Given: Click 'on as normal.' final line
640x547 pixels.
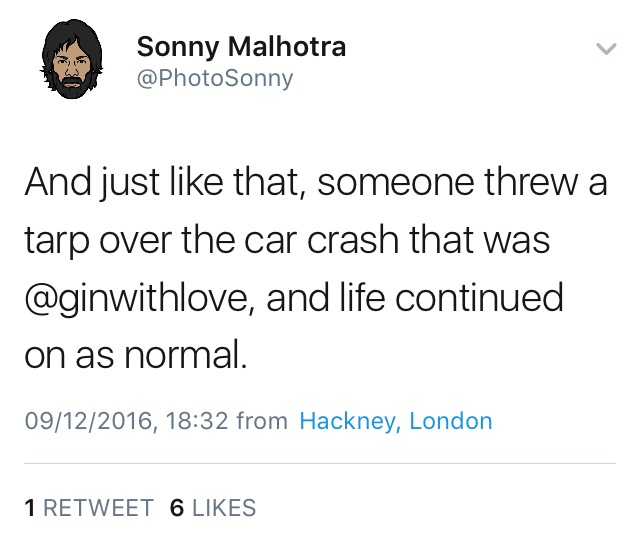Looking at the screenshot, I should coord(134,356).
